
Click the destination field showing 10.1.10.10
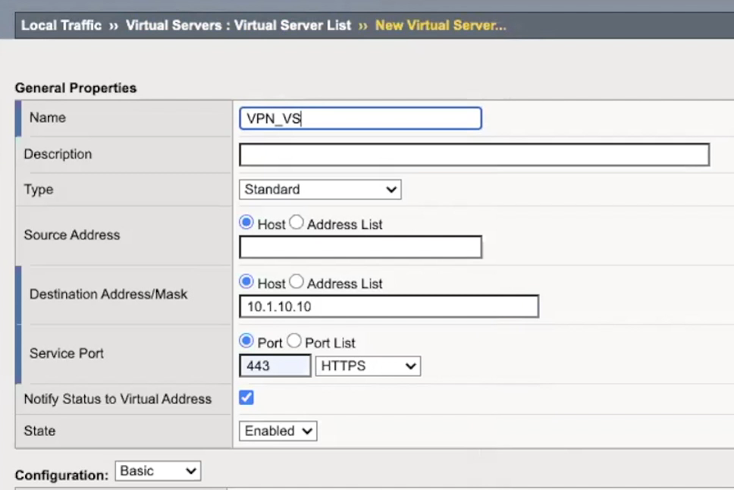[x=389, y=306]
